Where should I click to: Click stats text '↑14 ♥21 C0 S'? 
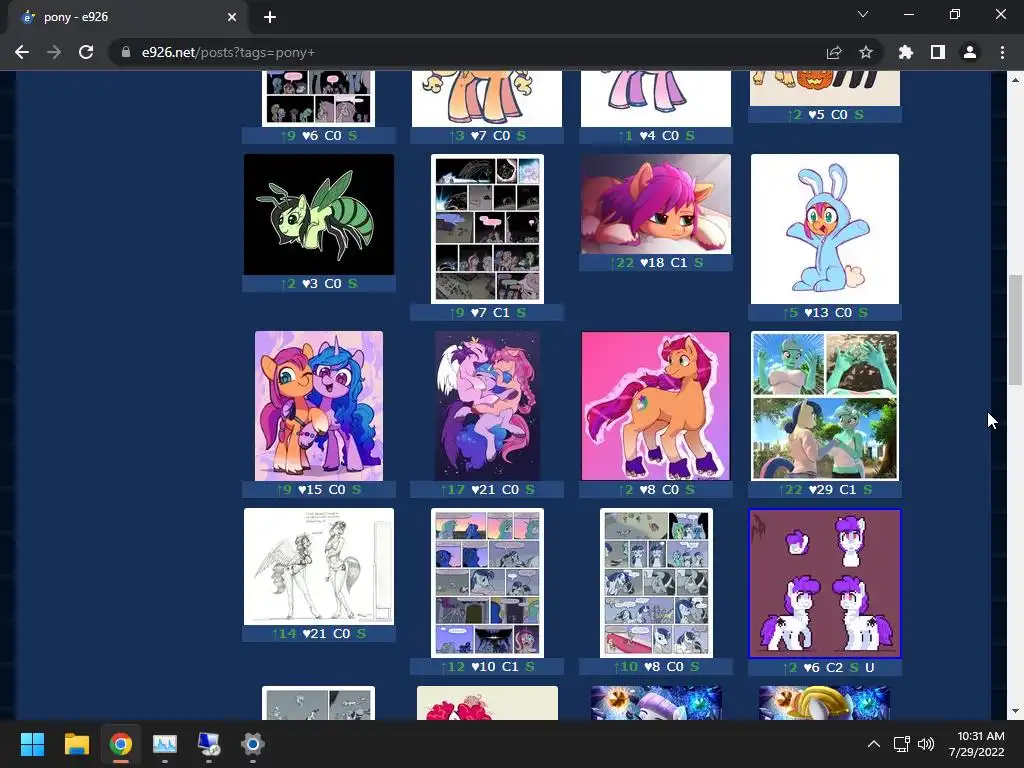(319, 633)
